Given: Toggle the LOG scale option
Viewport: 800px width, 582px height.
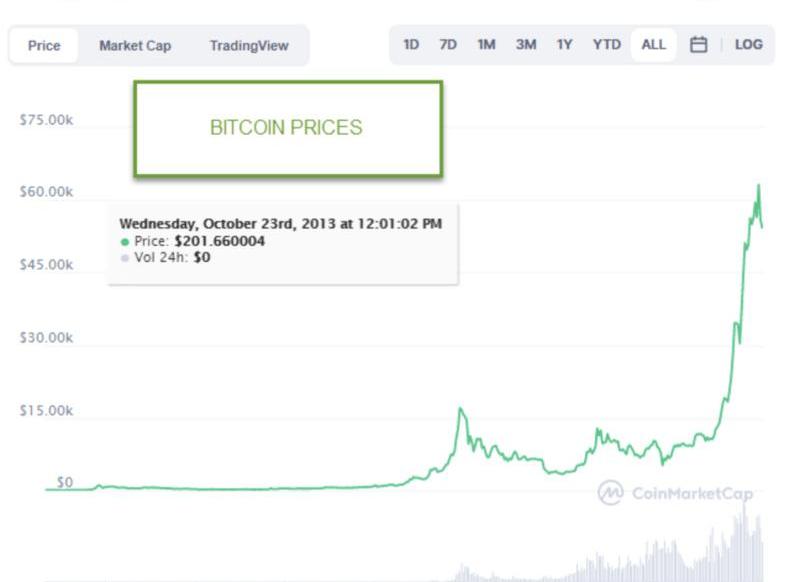Looking at the screenshot, I should click(748, 45).
